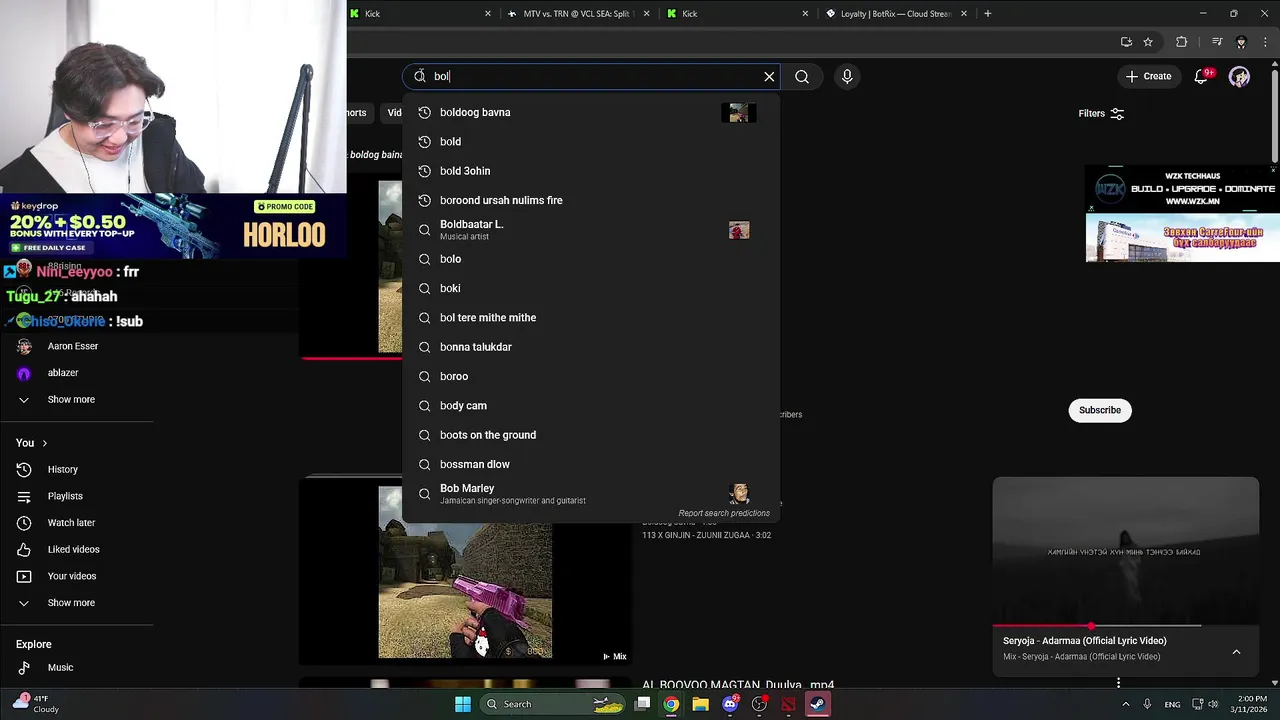
Task: Click the mini player video preview
Action: coord(1126,551)
